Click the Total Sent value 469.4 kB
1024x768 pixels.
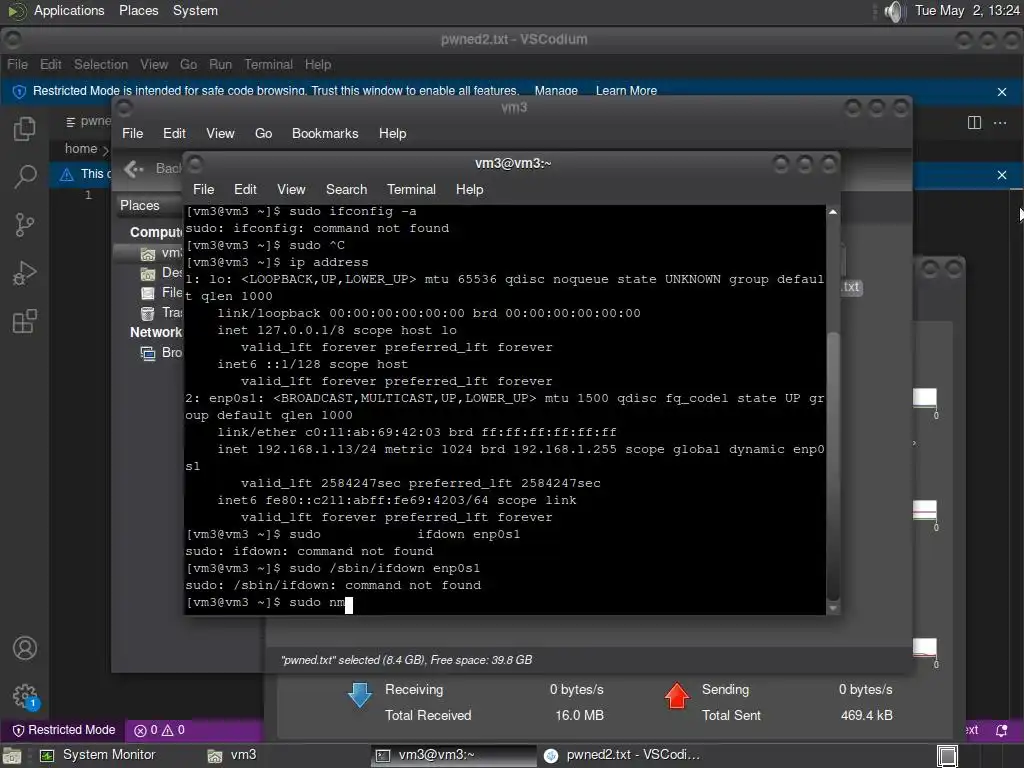click(x=866, y=715)
